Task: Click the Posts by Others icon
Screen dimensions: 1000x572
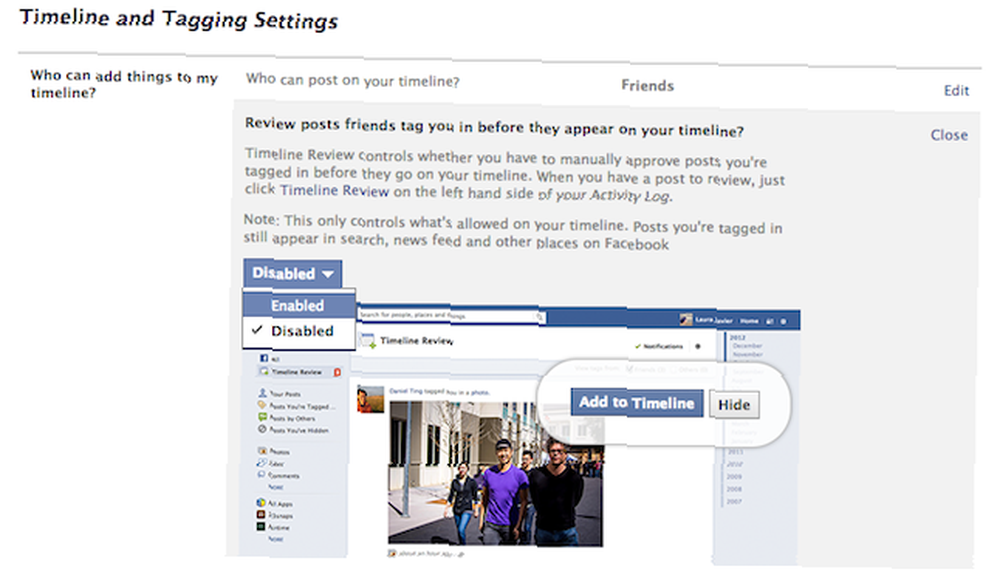Action: coord(262,417)
